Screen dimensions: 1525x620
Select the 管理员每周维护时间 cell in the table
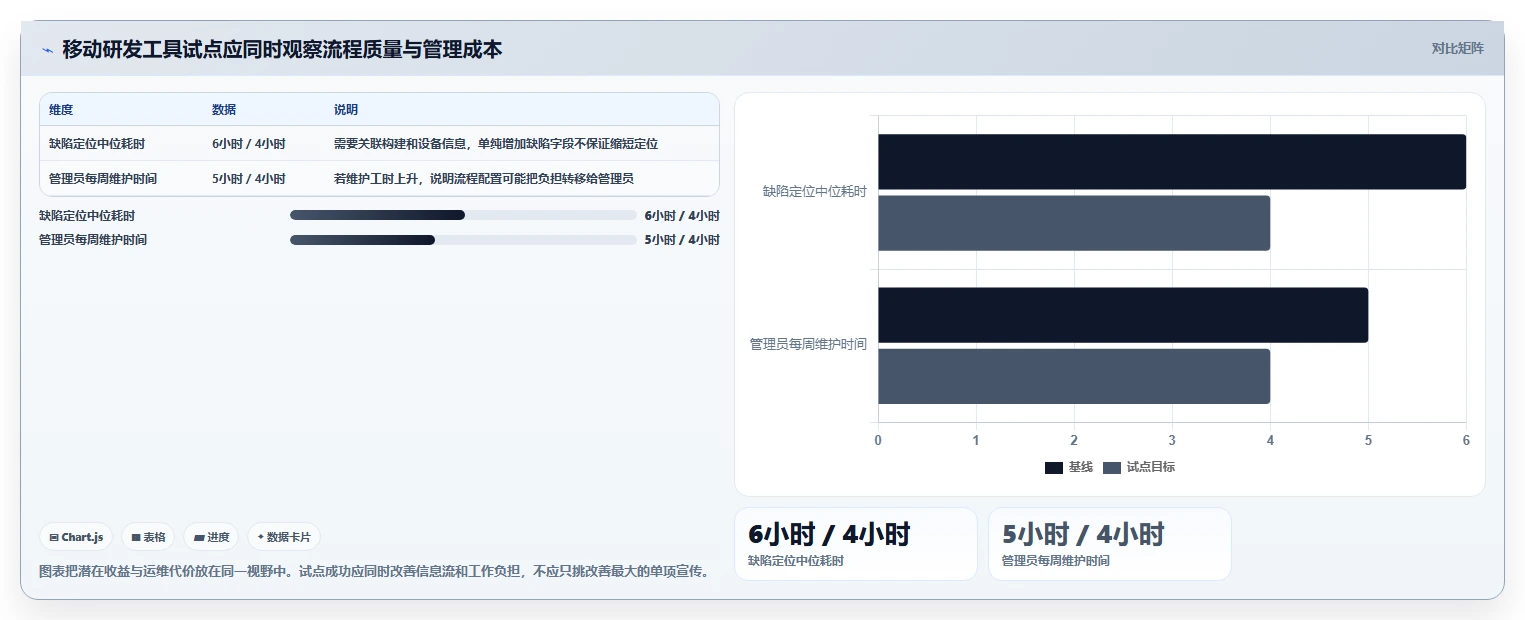[x=103, y=179]
